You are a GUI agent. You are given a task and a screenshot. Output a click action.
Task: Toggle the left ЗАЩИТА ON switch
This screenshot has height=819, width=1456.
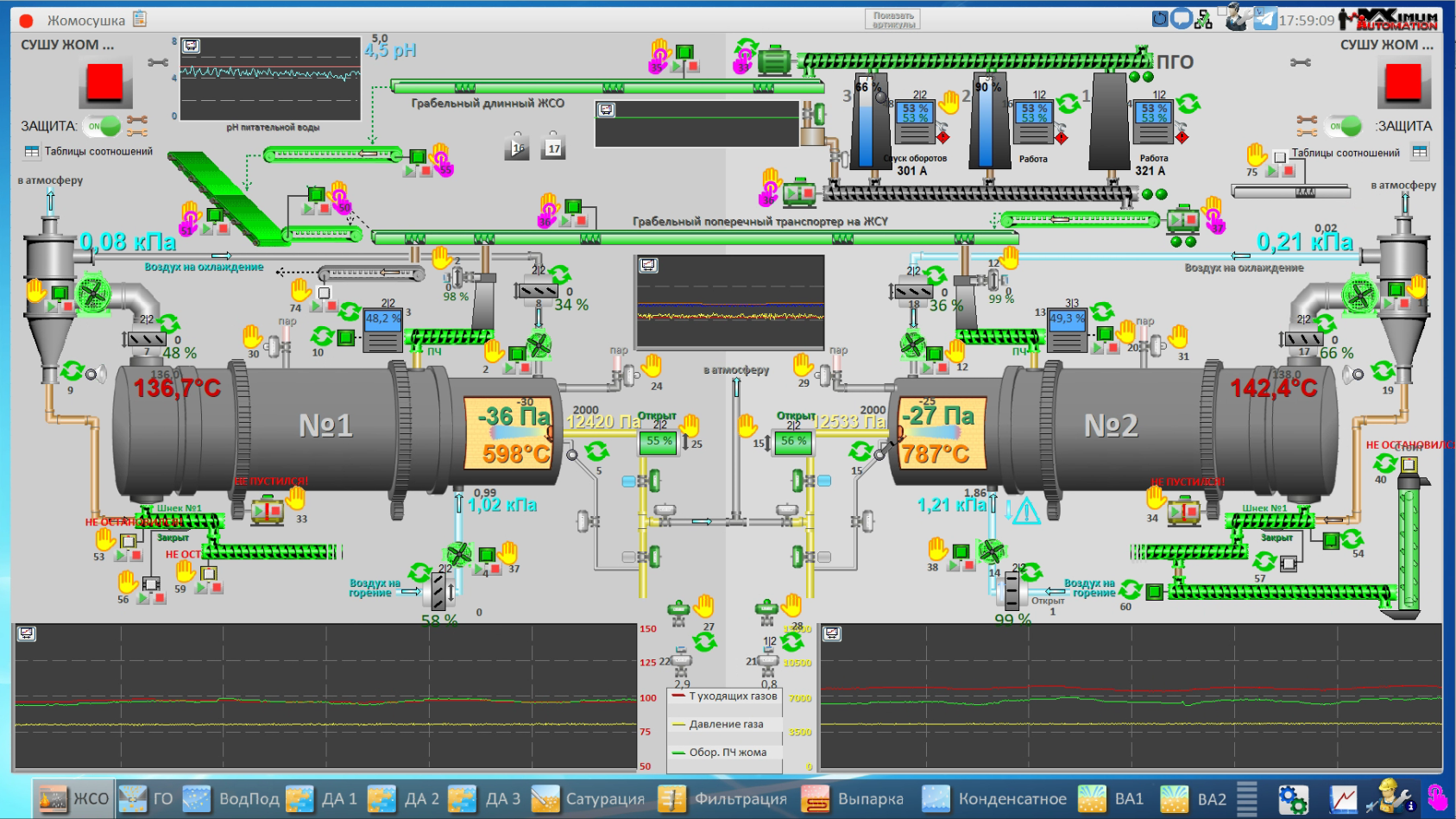coord(104,126)
